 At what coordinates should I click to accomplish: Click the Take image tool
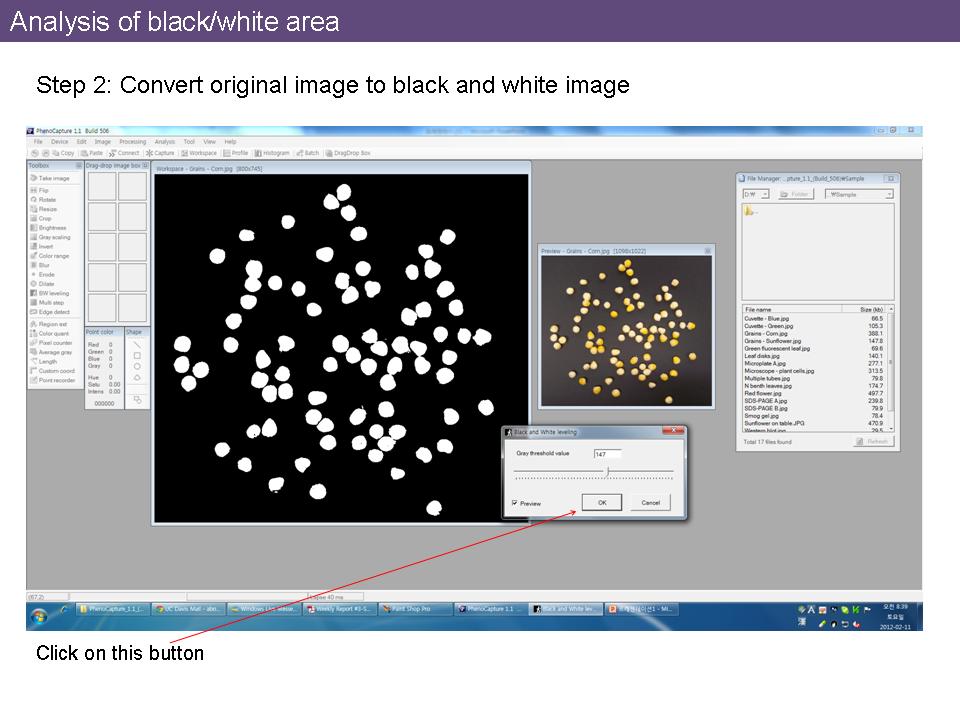53,178
